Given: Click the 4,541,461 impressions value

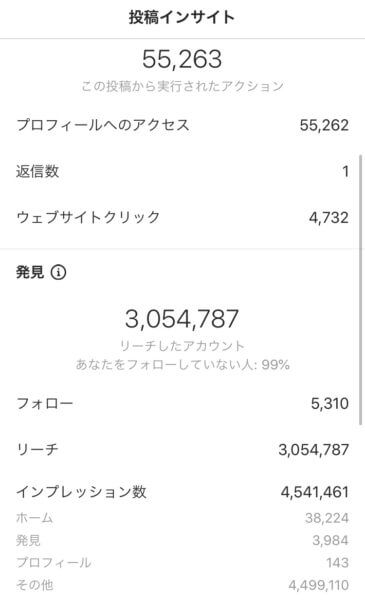Looking at the screenshot, I should point(315,492).
